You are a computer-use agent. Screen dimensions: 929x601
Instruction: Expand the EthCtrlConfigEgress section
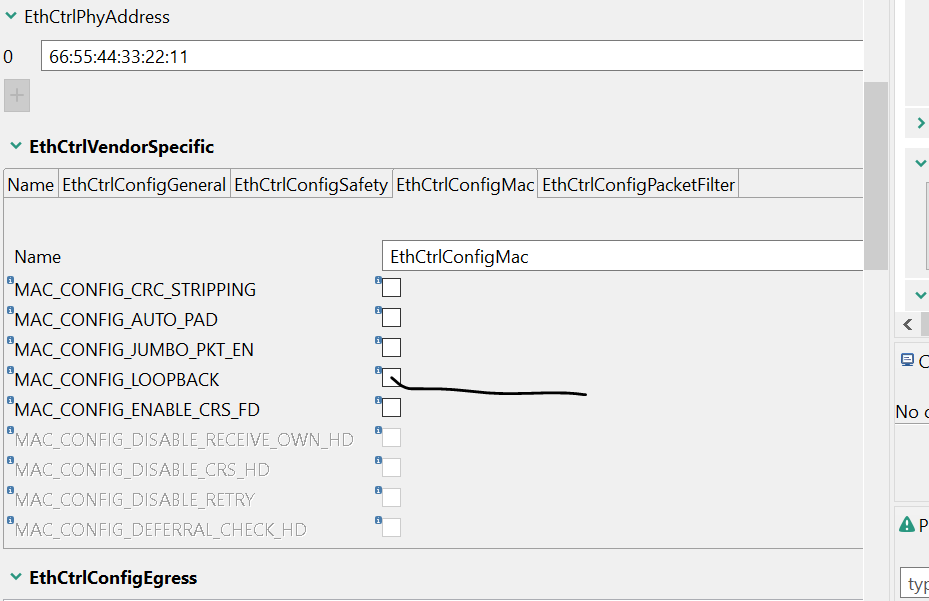tap(14, 577)
